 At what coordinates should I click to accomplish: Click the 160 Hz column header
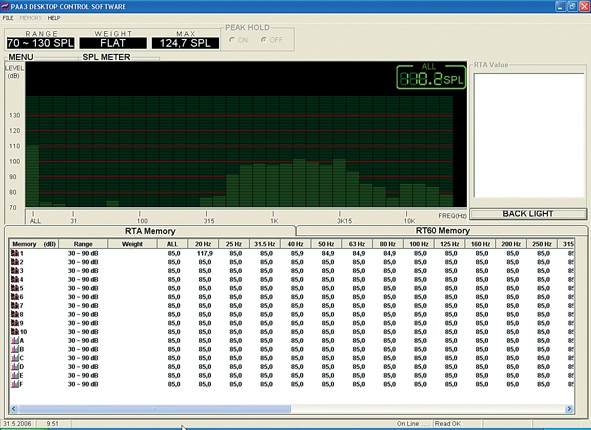pyautogui.click(x=480, y=244)
